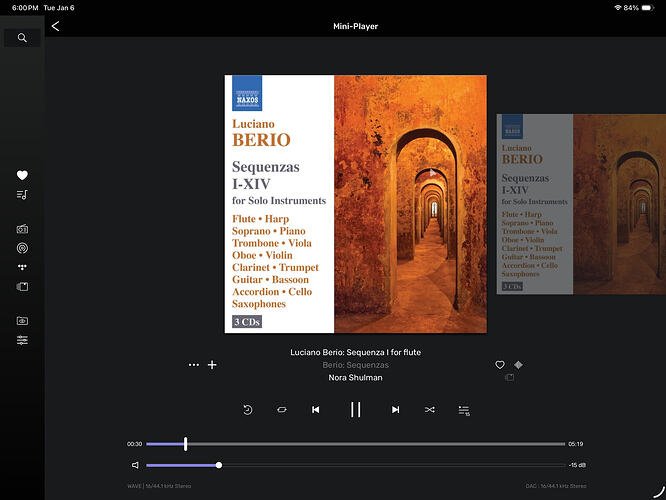Viewport: 666px width, 500px height.
Task: Open the three-dots more options menu
Action: pyautogui.click(x=194, y=364)
